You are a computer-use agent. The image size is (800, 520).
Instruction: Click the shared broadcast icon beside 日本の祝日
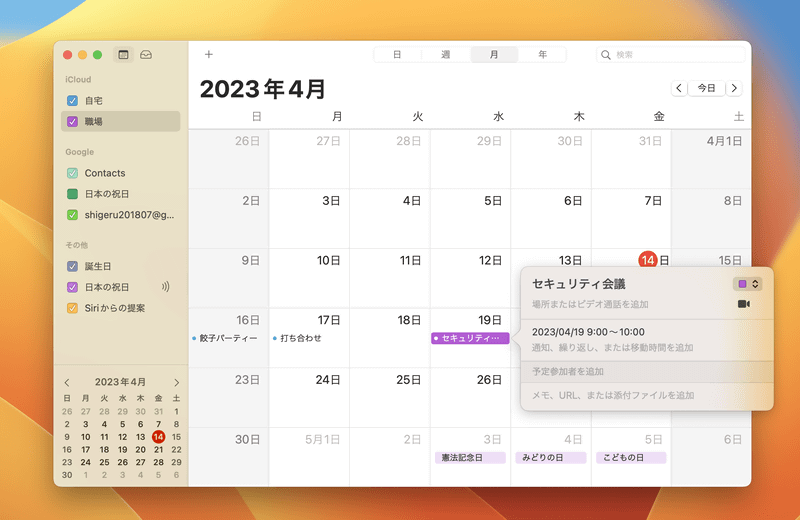point(165,287)
